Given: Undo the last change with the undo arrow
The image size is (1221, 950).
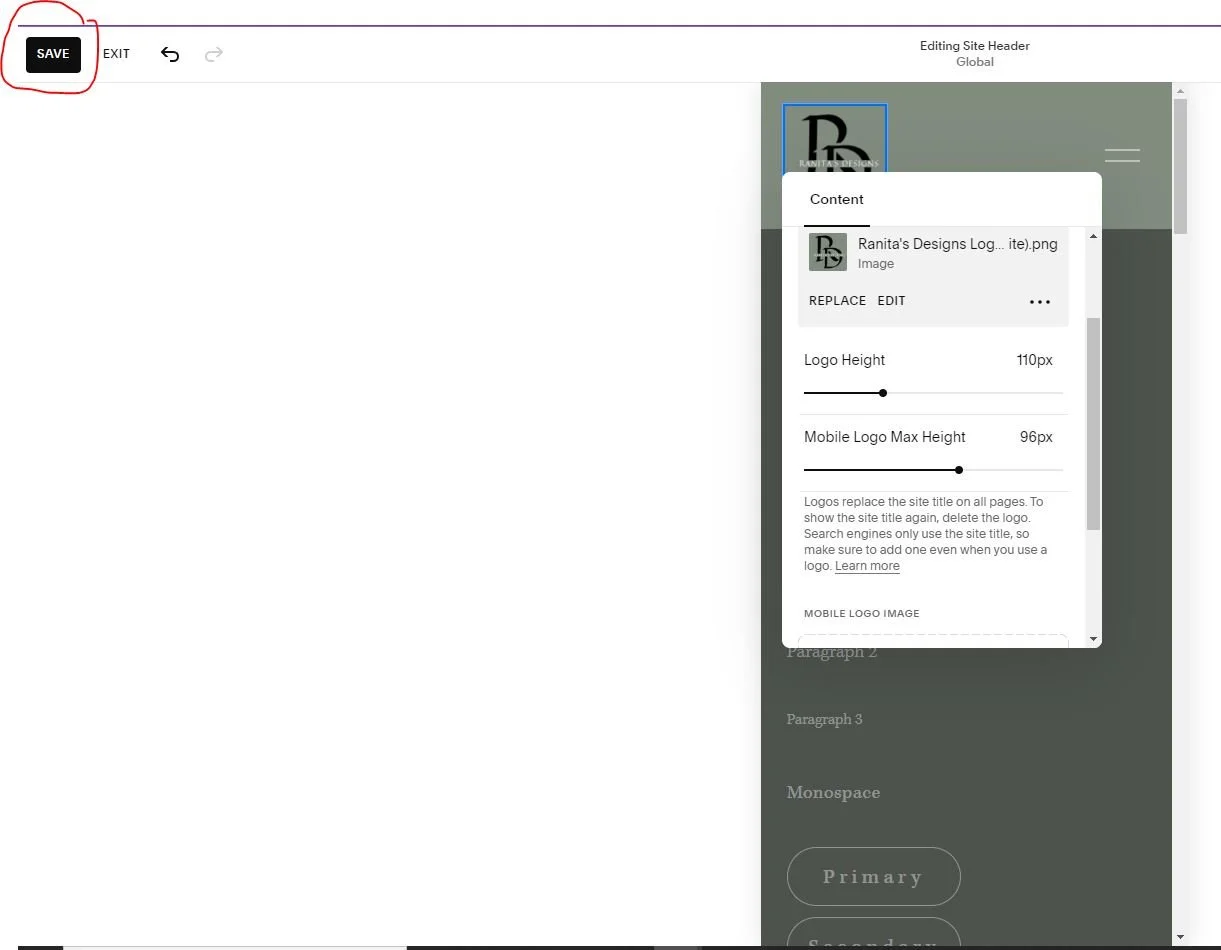Looking at the screenshot, I should point(170,54).
